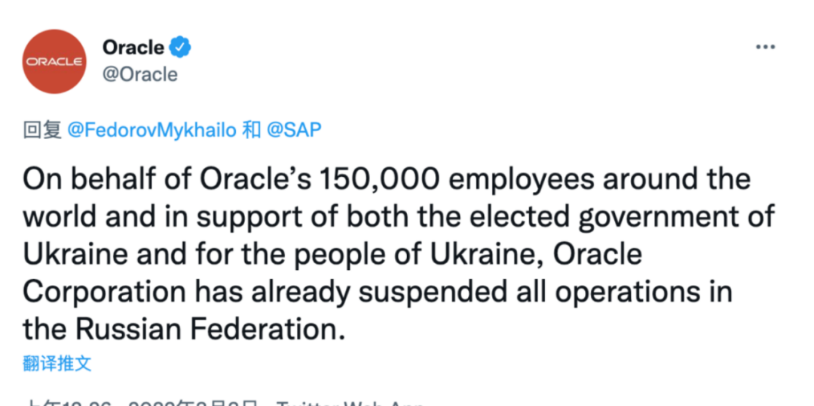Click the word 'Corporation' in the tweet
This screenshot has width=814, height=406.
pos(104,292)
